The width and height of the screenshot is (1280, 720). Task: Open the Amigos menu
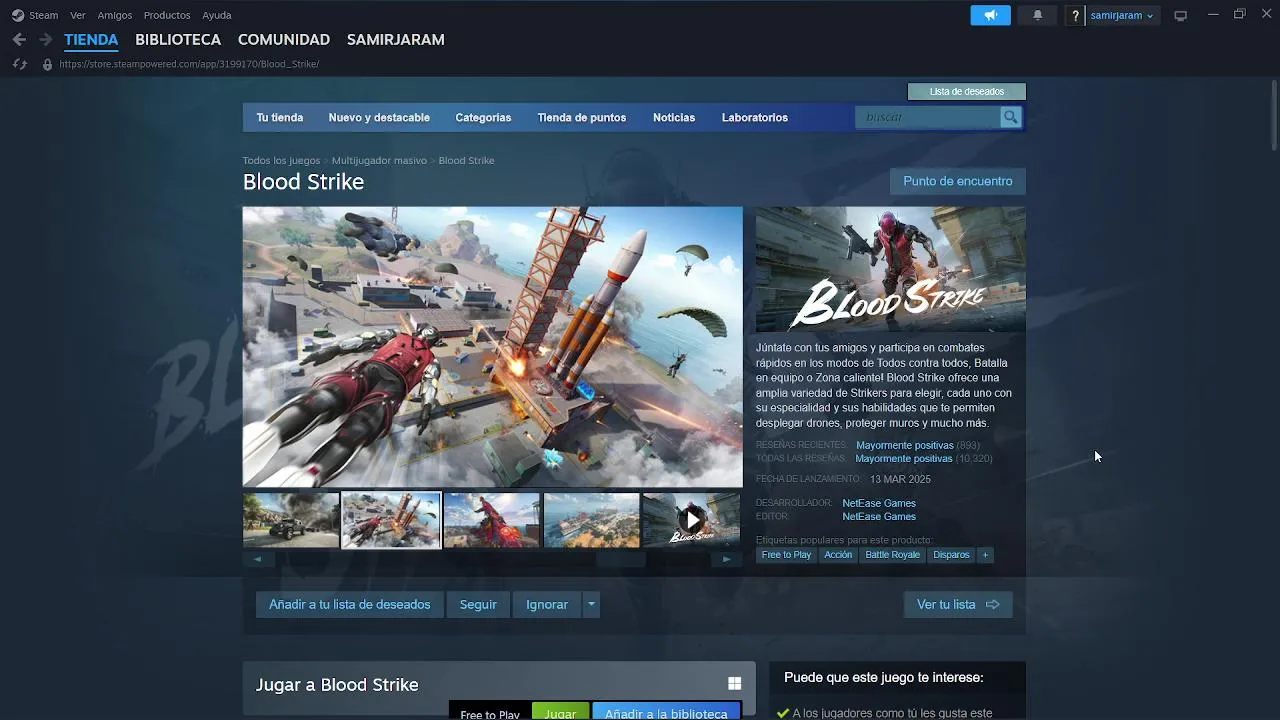[x=114, y=15]
